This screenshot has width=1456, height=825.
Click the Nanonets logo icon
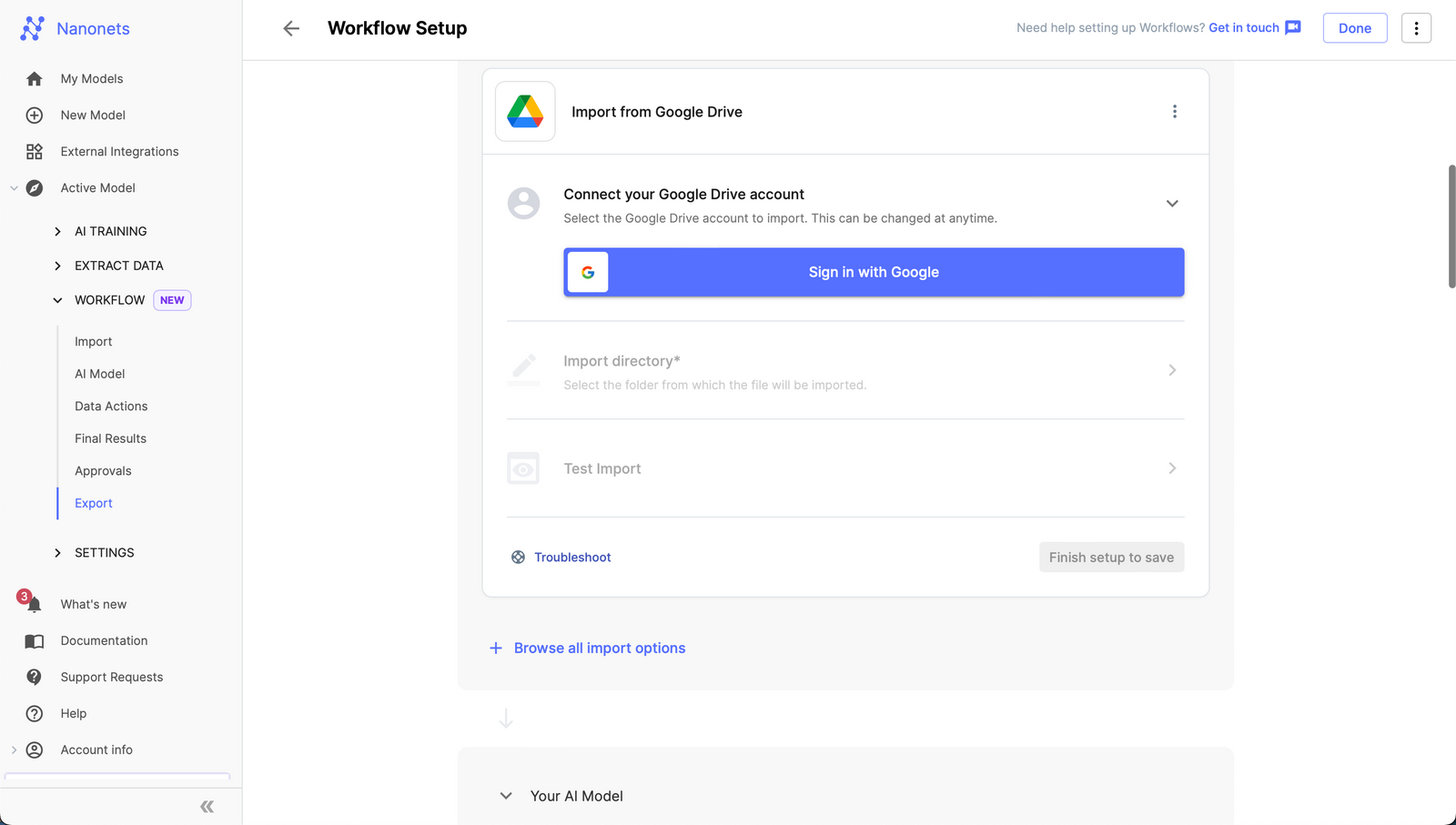click(x=33, y=28)
